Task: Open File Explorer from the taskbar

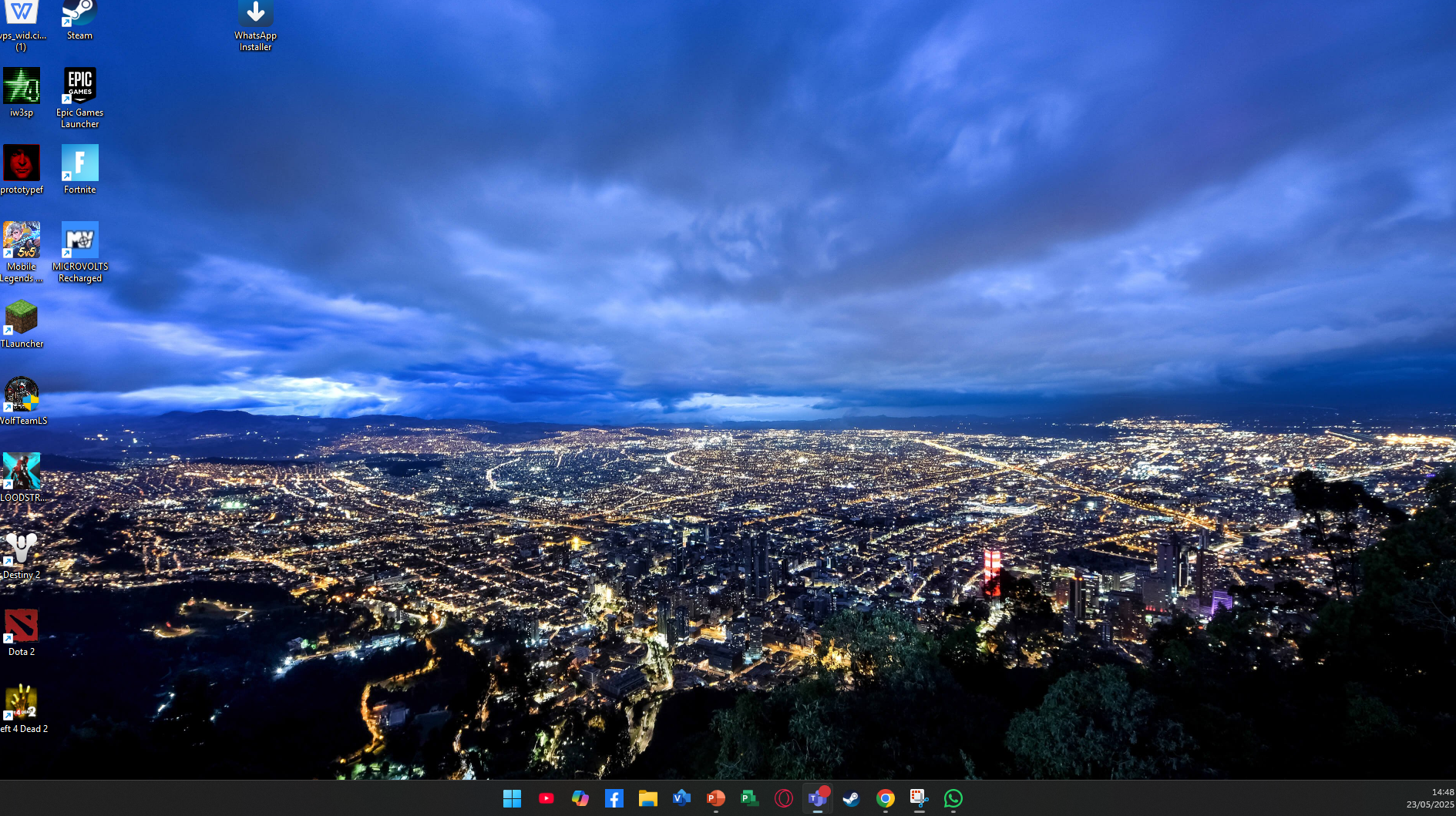Action: (647, 798)
